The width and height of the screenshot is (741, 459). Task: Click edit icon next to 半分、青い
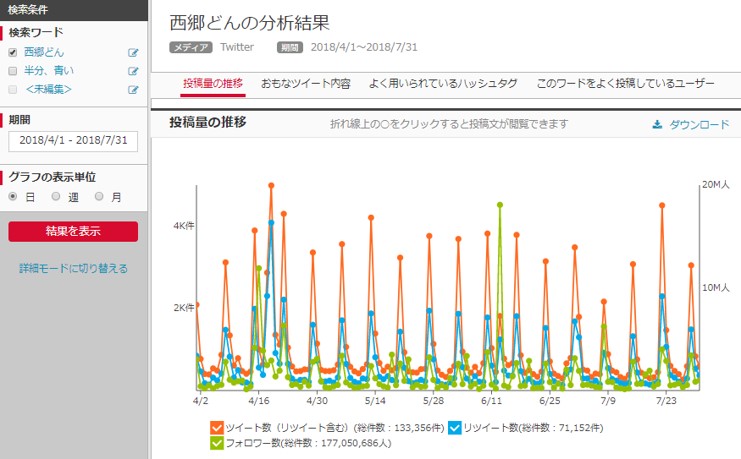133,71
